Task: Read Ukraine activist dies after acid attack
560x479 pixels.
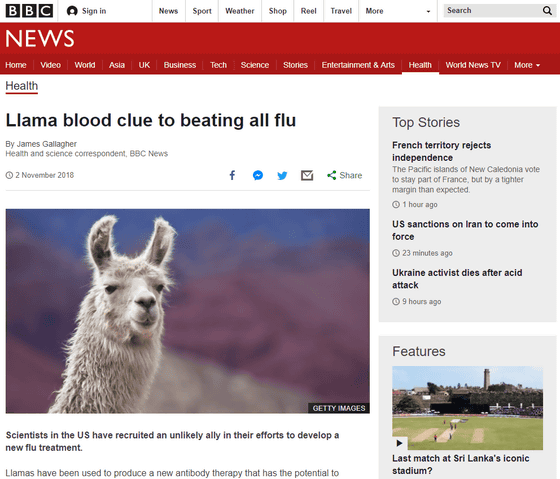Action: tap(457, 279)
